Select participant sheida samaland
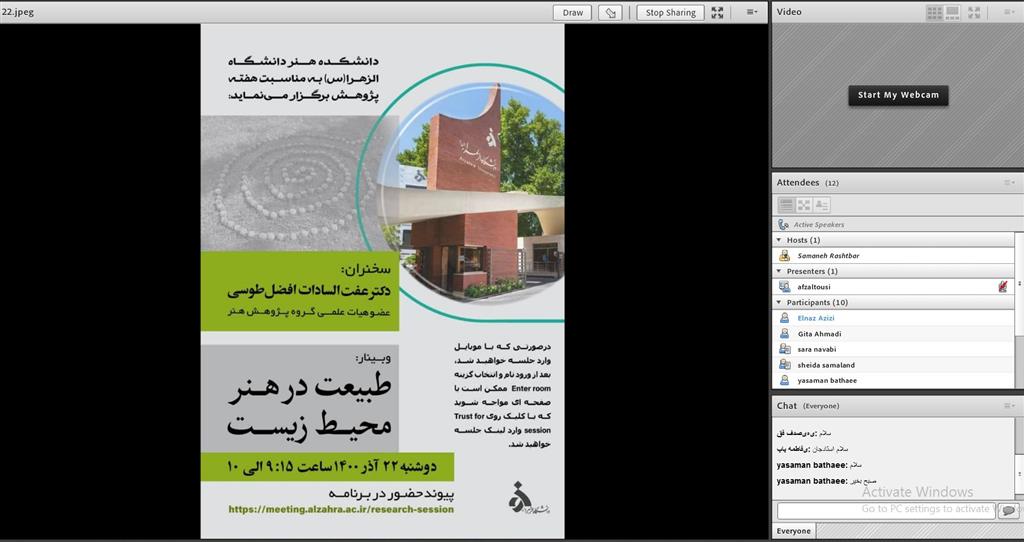Viewport: 1024px width, 542px height. [893, 365]
